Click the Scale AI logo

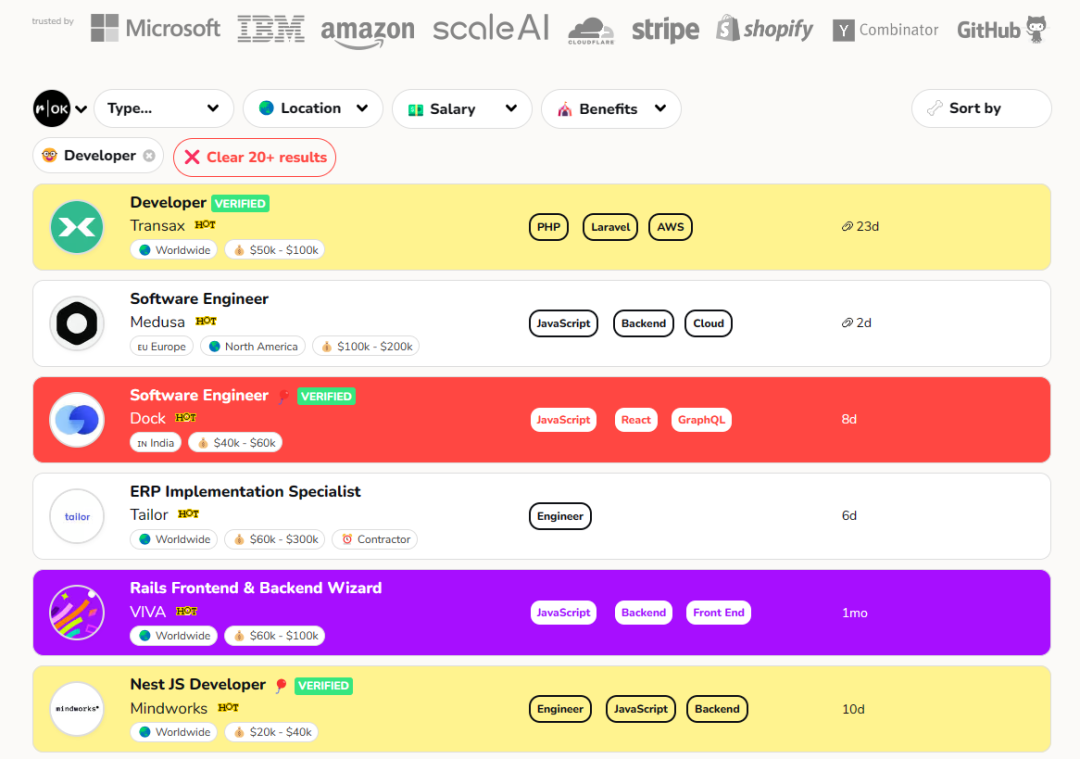coord(491,28)
